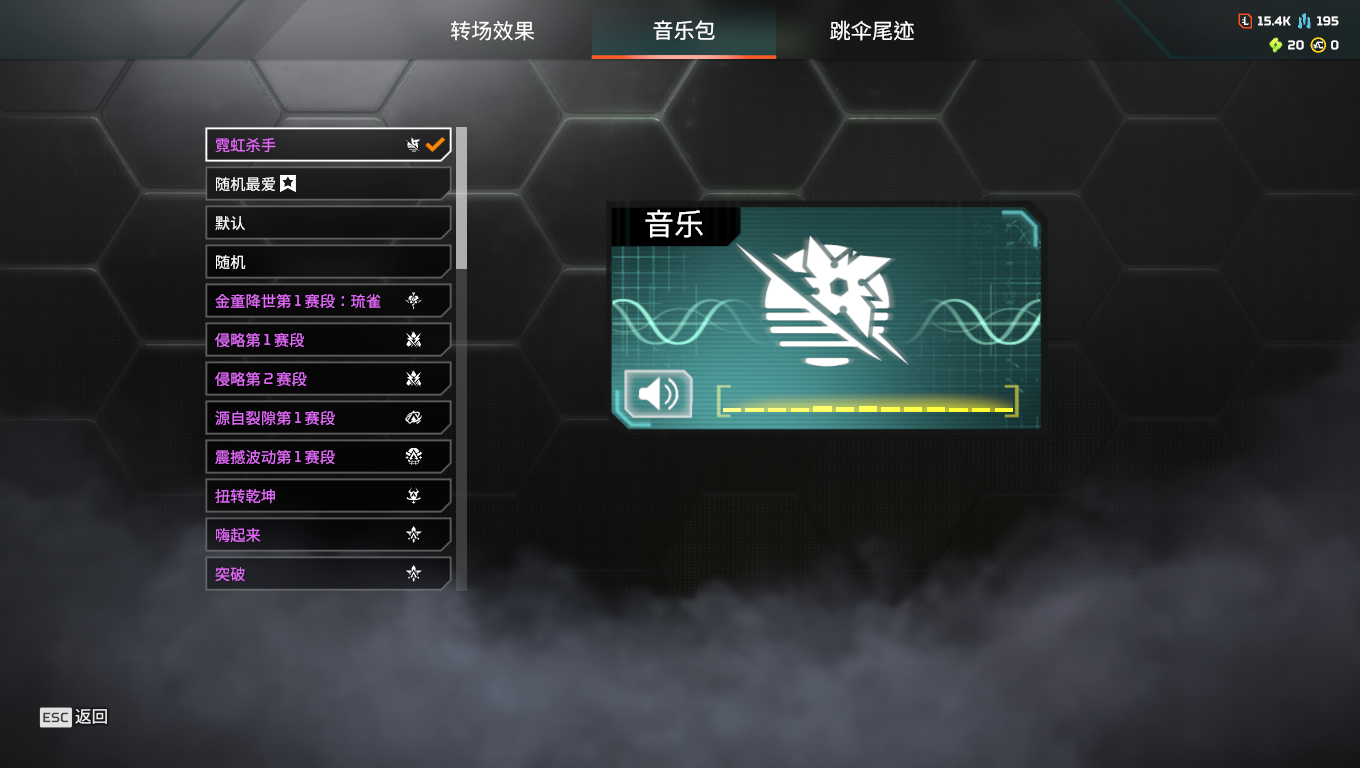Choose the 侵略第1赛段 music pack

(x=329, y=339)
